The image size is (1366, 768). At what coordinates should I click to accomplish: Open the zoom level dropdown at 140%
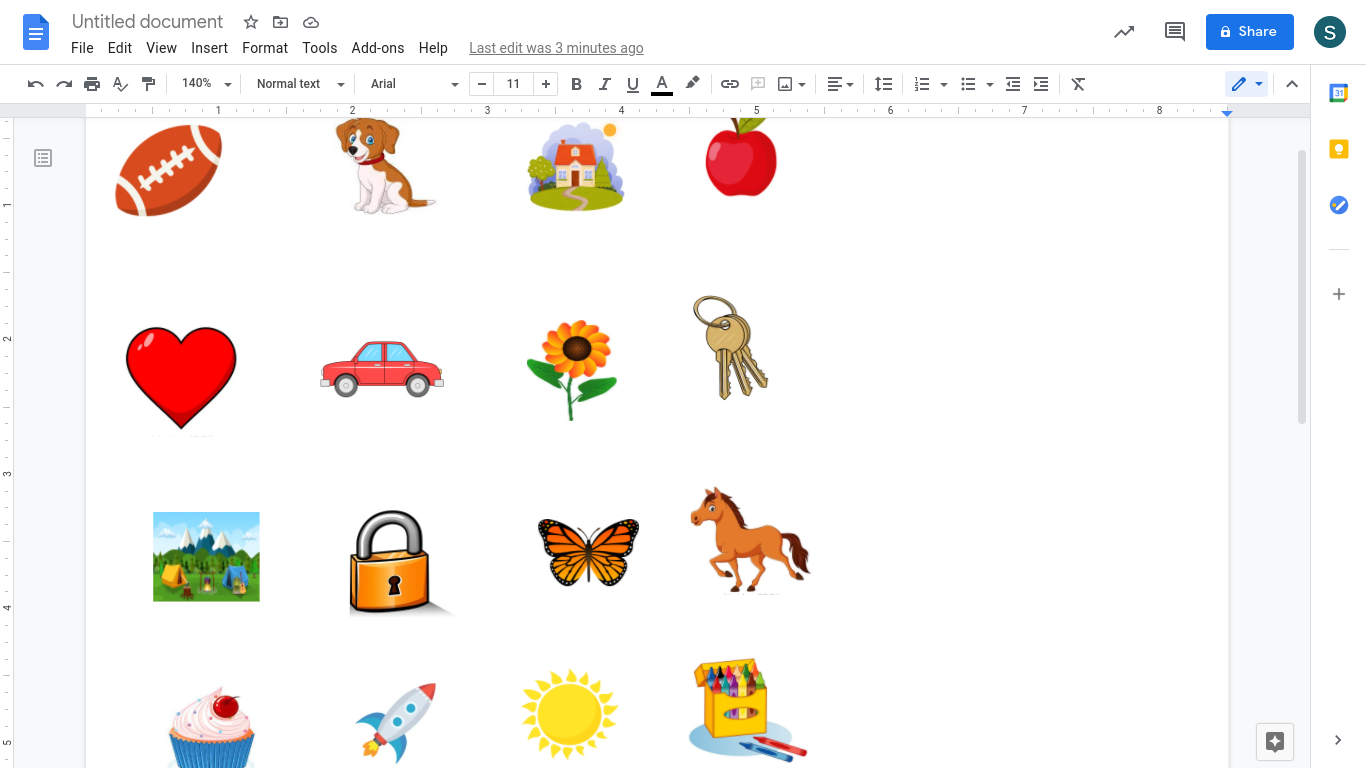coord(206,84)
